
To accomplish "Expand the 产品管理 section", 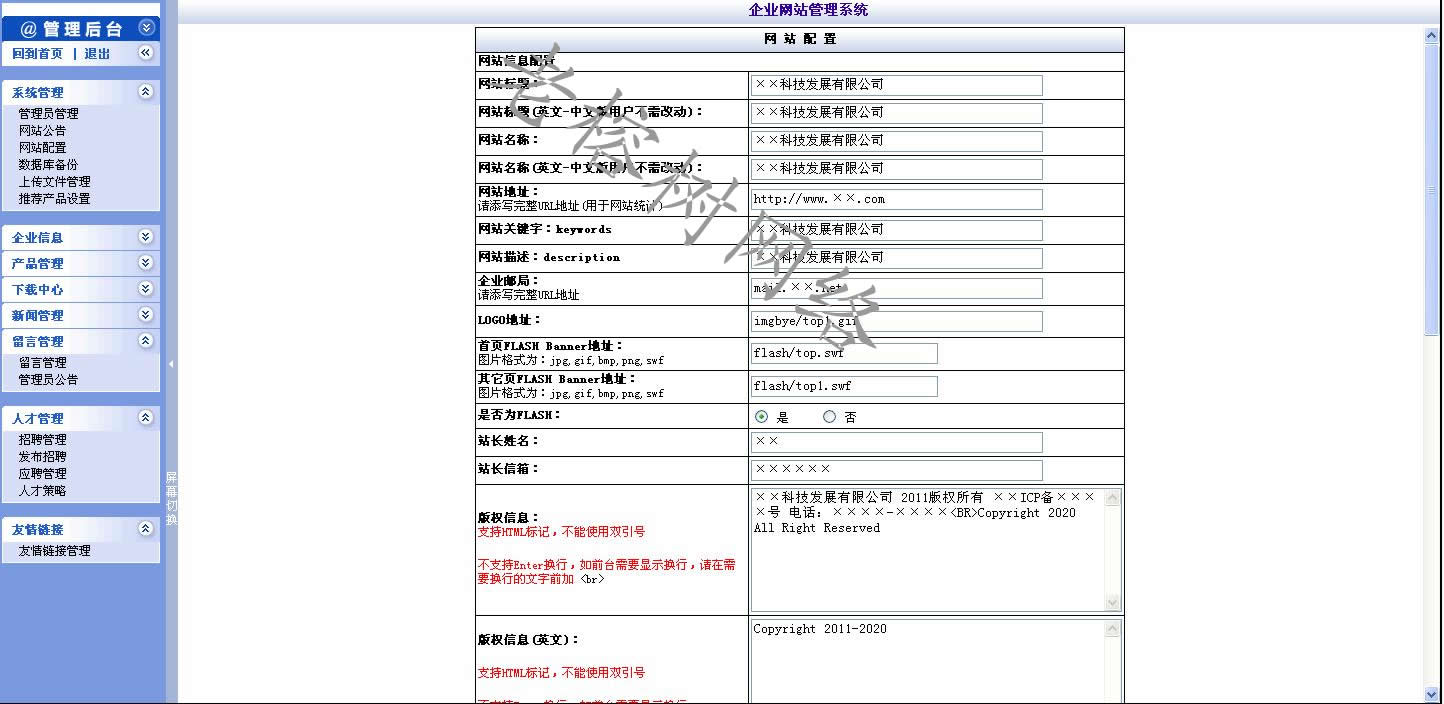I will pyautogui.click(x=146, y=263).
